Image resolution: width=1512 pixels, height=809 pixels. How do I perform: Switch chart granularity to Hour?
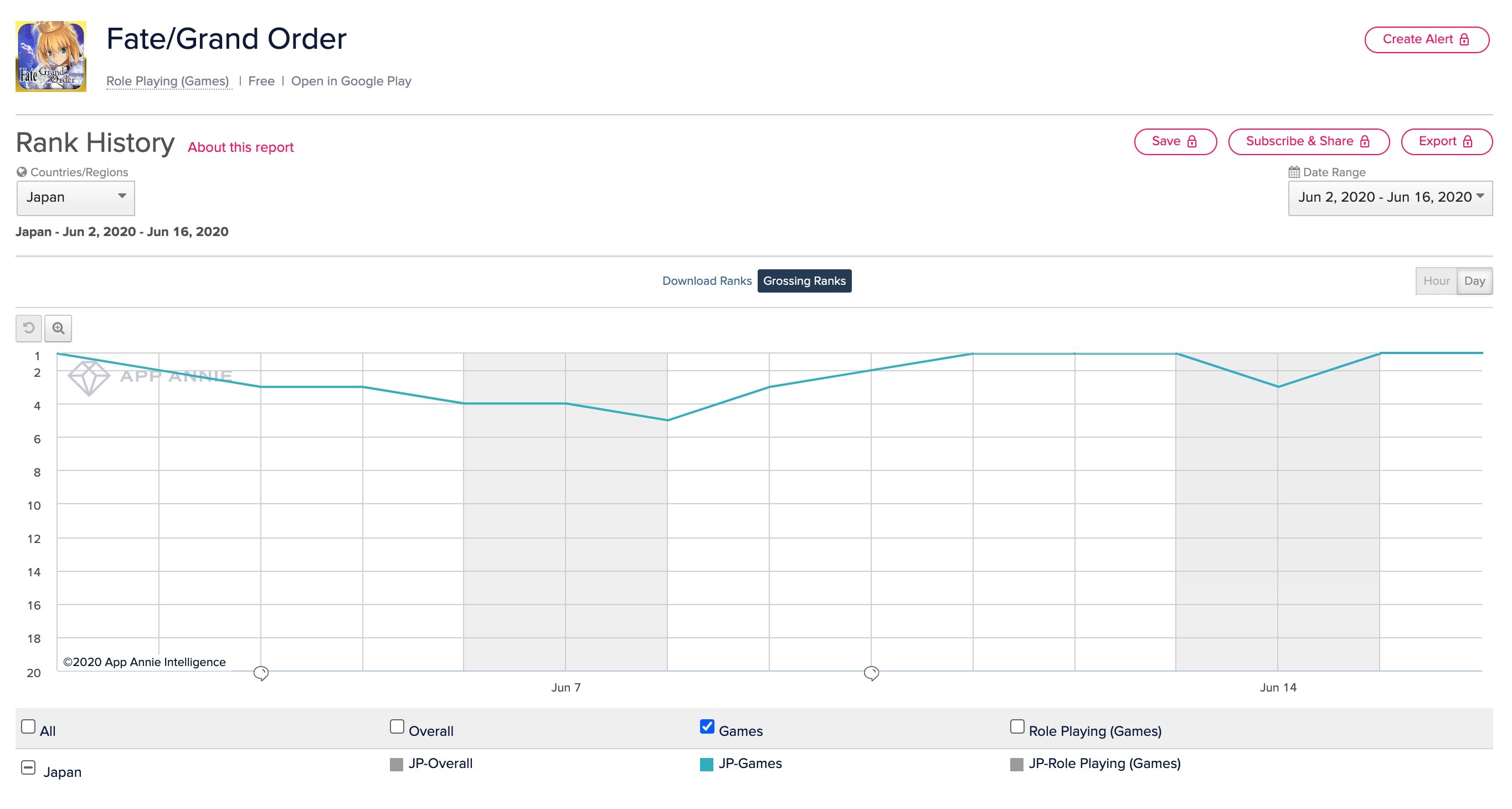point(1436,281)
